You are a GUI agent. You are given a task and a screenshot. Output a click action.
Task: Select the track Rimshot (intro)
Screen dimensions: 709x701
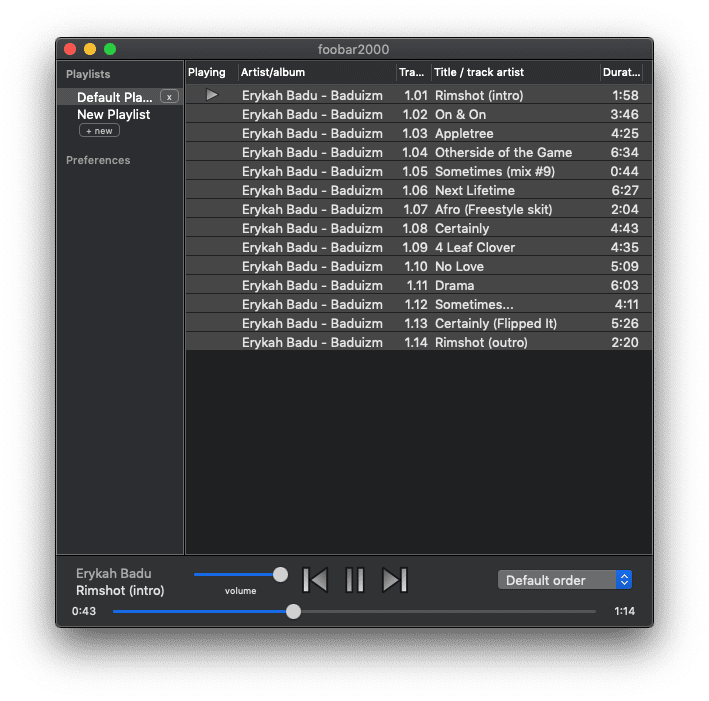(419, 95)
